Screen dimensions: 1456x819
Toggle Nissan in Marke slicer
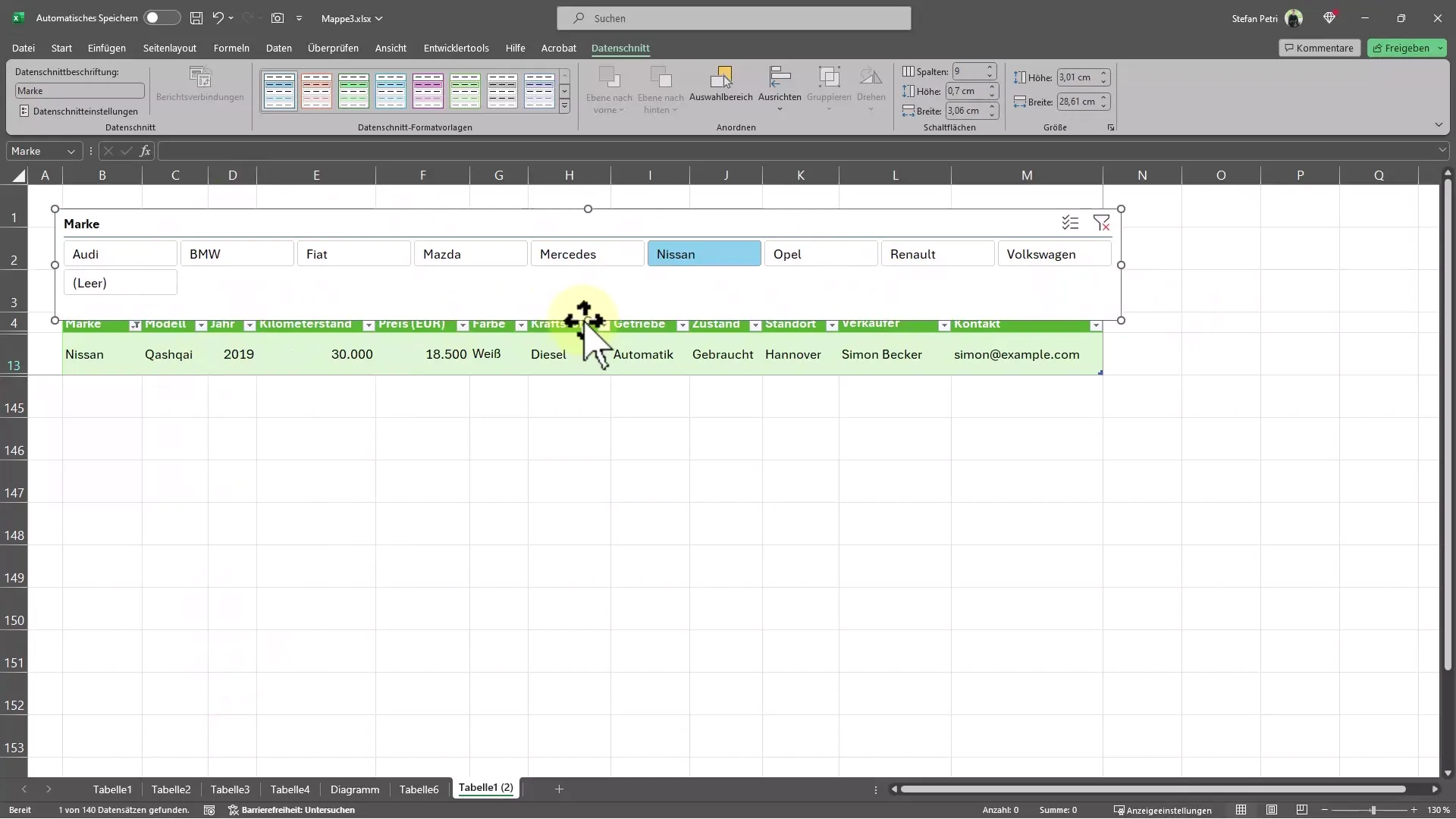704,254
